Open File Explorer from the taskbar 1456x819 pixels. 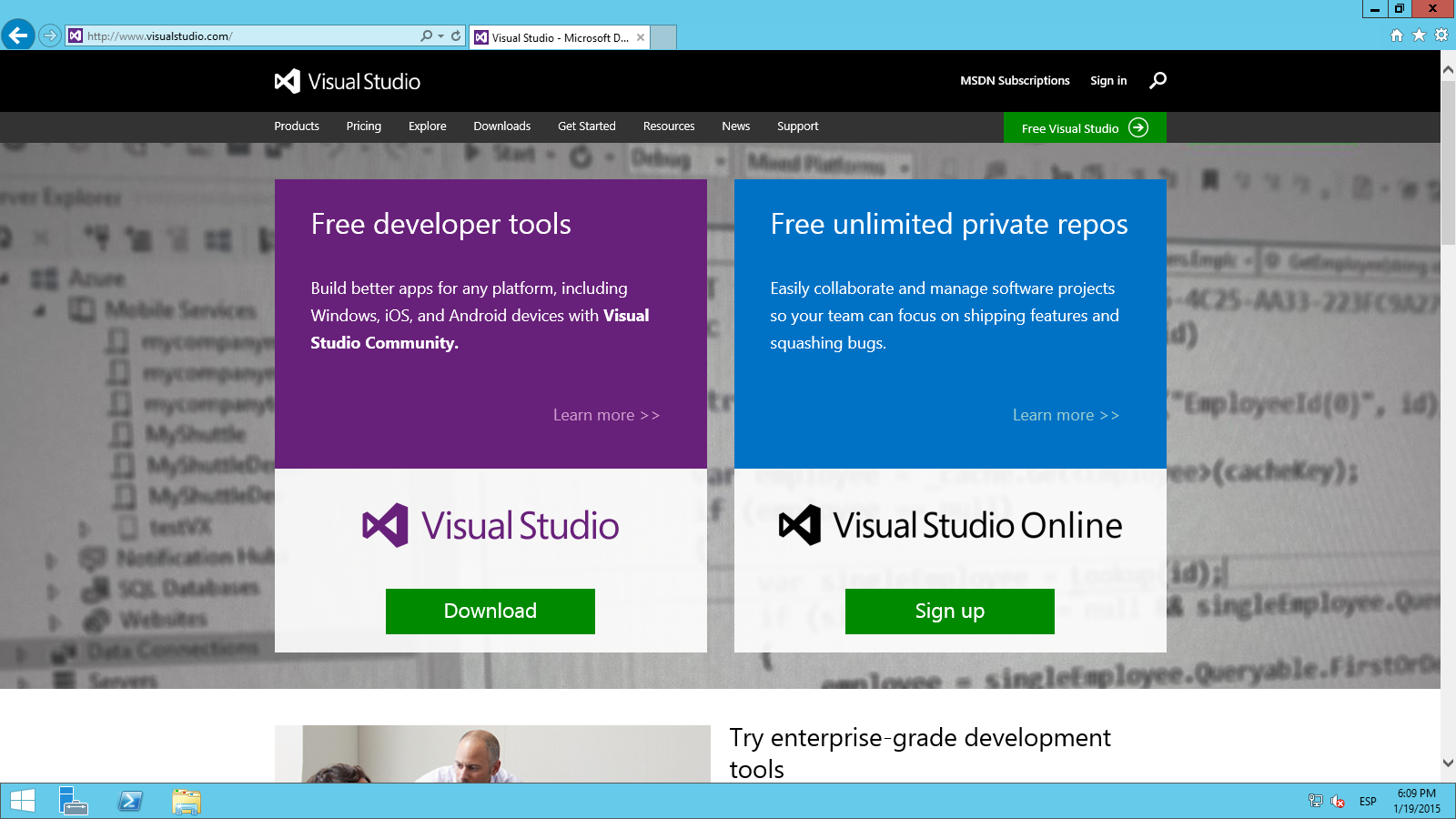(187, 801)
